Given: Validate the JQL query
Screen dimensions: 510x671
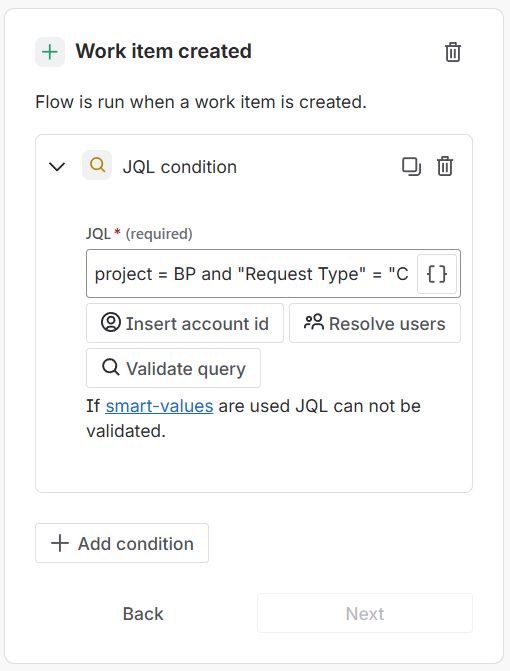Looking at the screenshot, I should point(173,368).
